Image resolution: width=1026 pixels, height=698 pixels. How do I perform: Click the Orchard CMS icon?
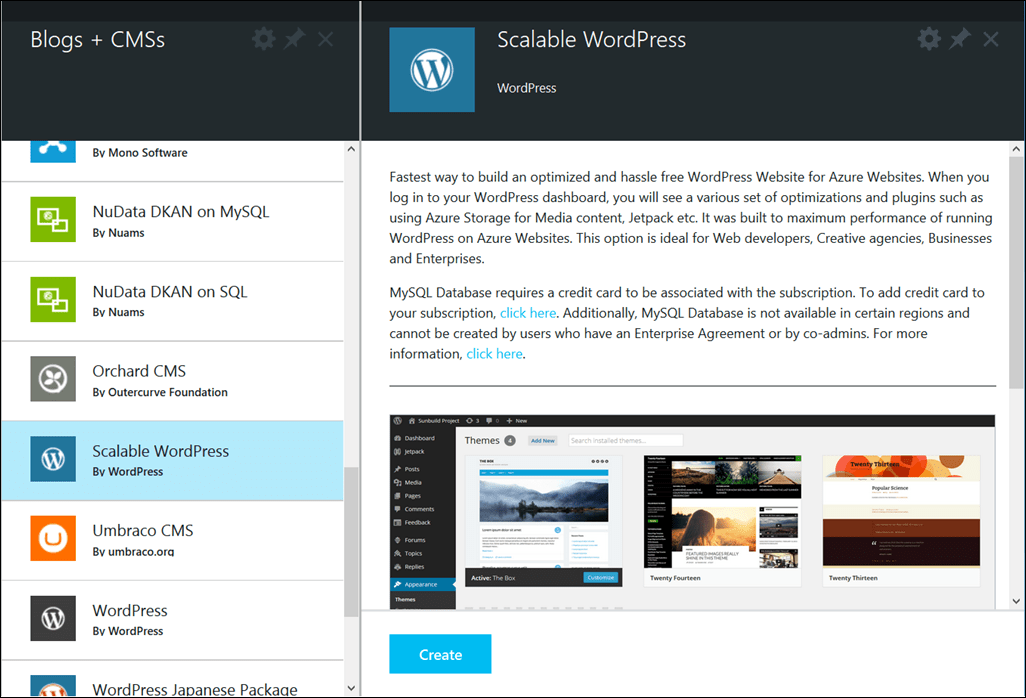(53, 379)
